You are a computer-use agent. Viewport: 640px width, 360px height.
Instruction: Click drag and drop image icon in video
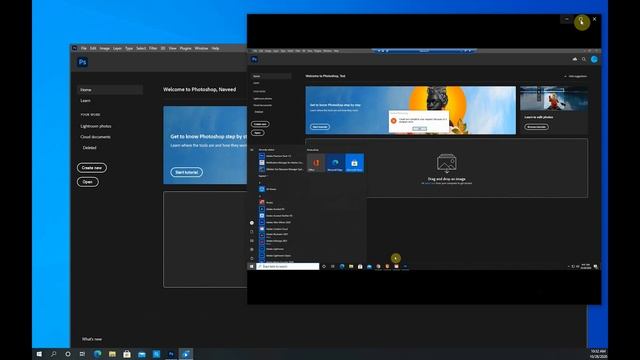tap(447, 163)
